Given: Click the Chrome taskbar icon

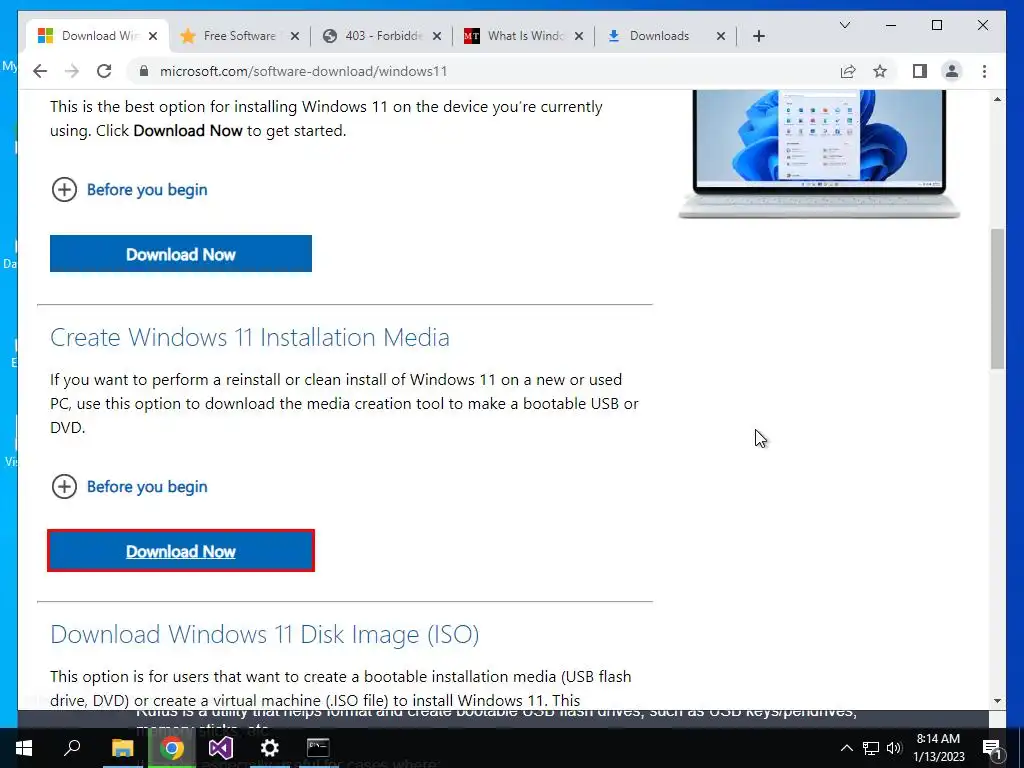Looking at the screenshot, I should click(172, 748).
